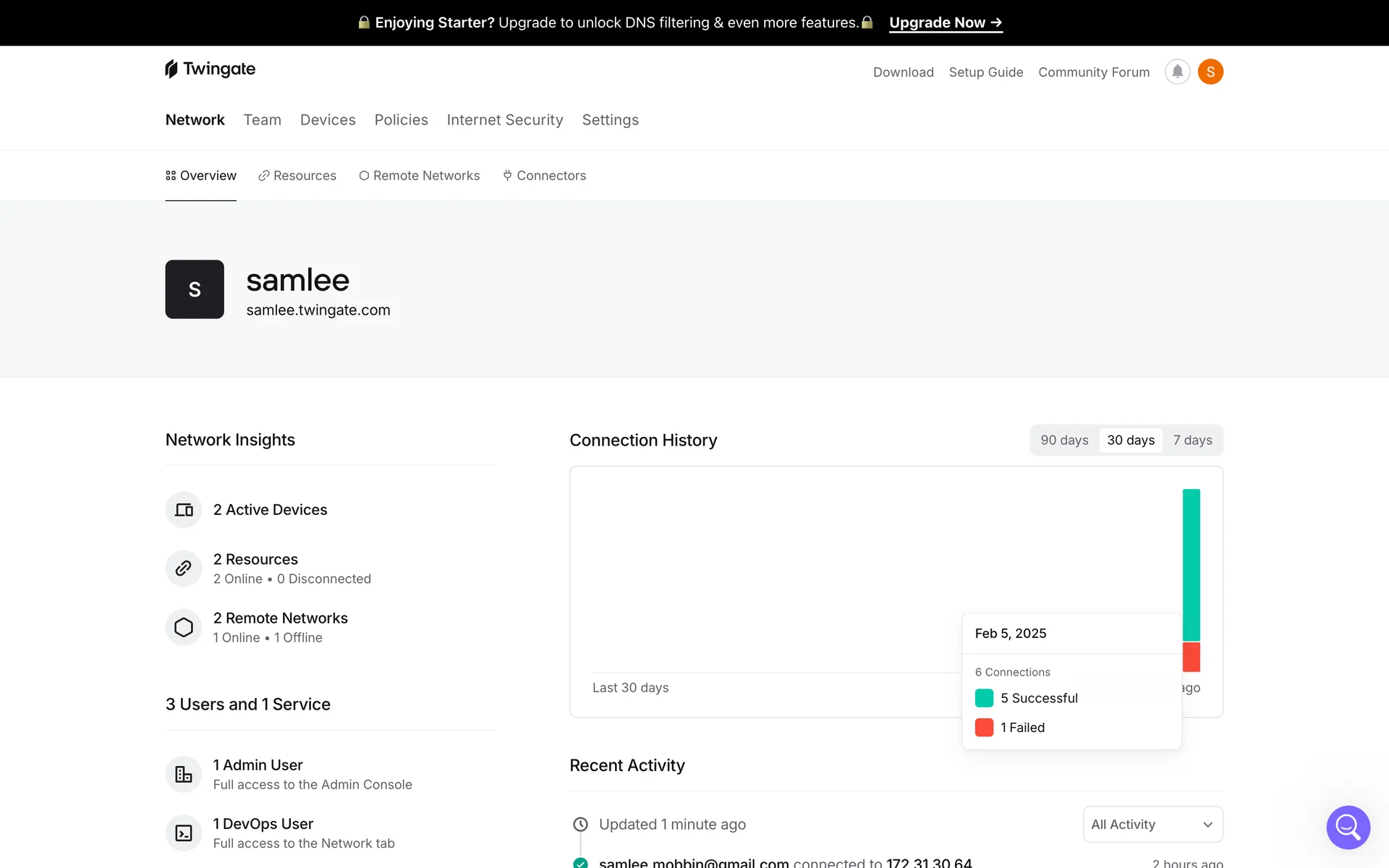Viewport: 1389px width, 868px height.
Task: Click the samlee S workspace thumbnail
Action: point(195,289)
